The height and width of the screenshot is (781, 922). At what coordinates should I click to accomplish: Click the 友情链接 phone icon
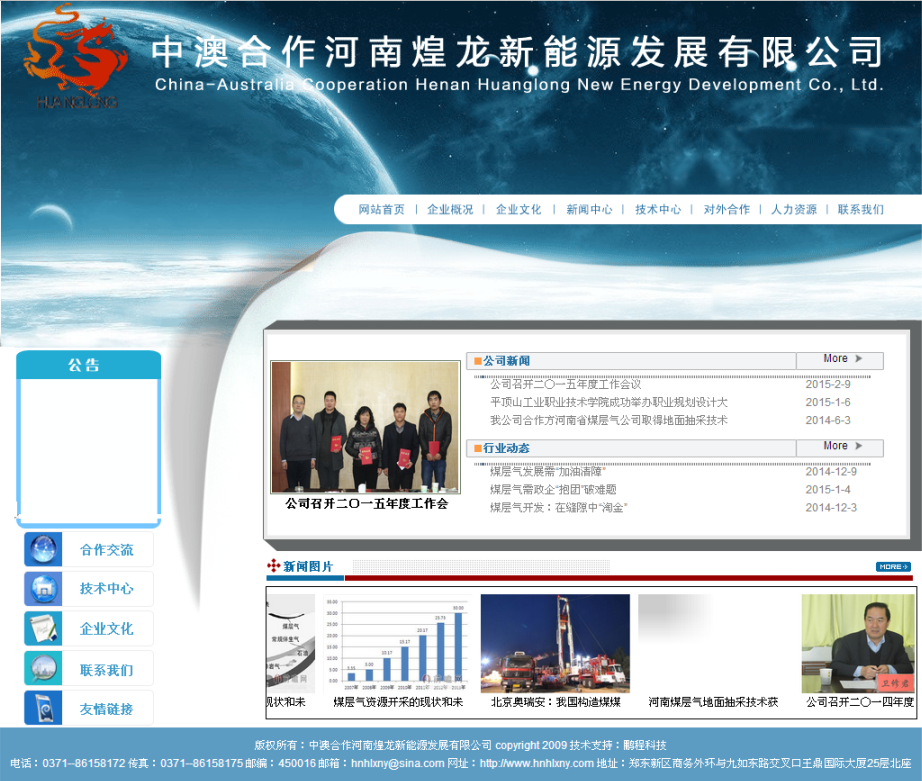42,708
